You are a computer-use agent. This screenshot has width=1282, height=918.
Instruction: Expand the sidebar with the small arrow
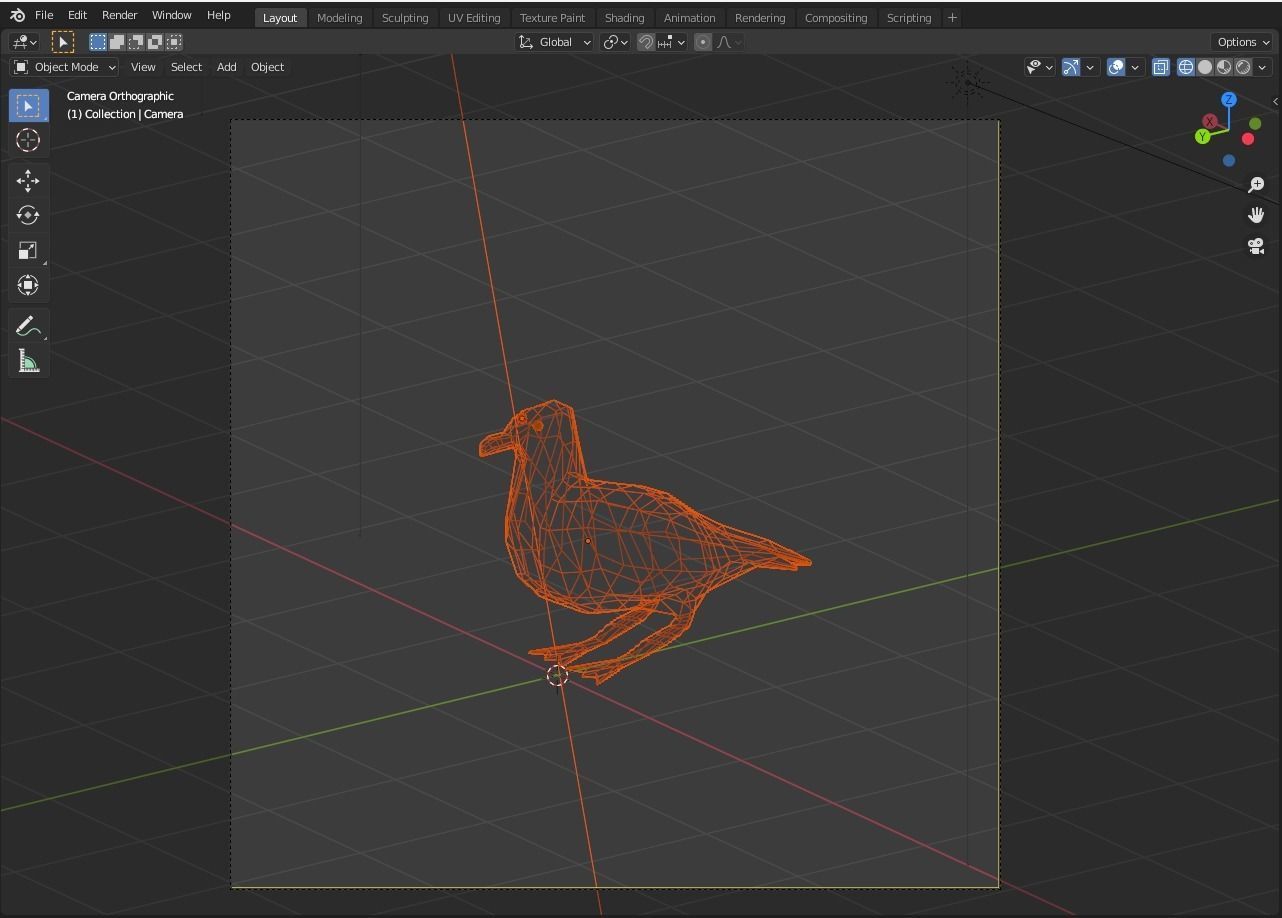coord(1275,101)
